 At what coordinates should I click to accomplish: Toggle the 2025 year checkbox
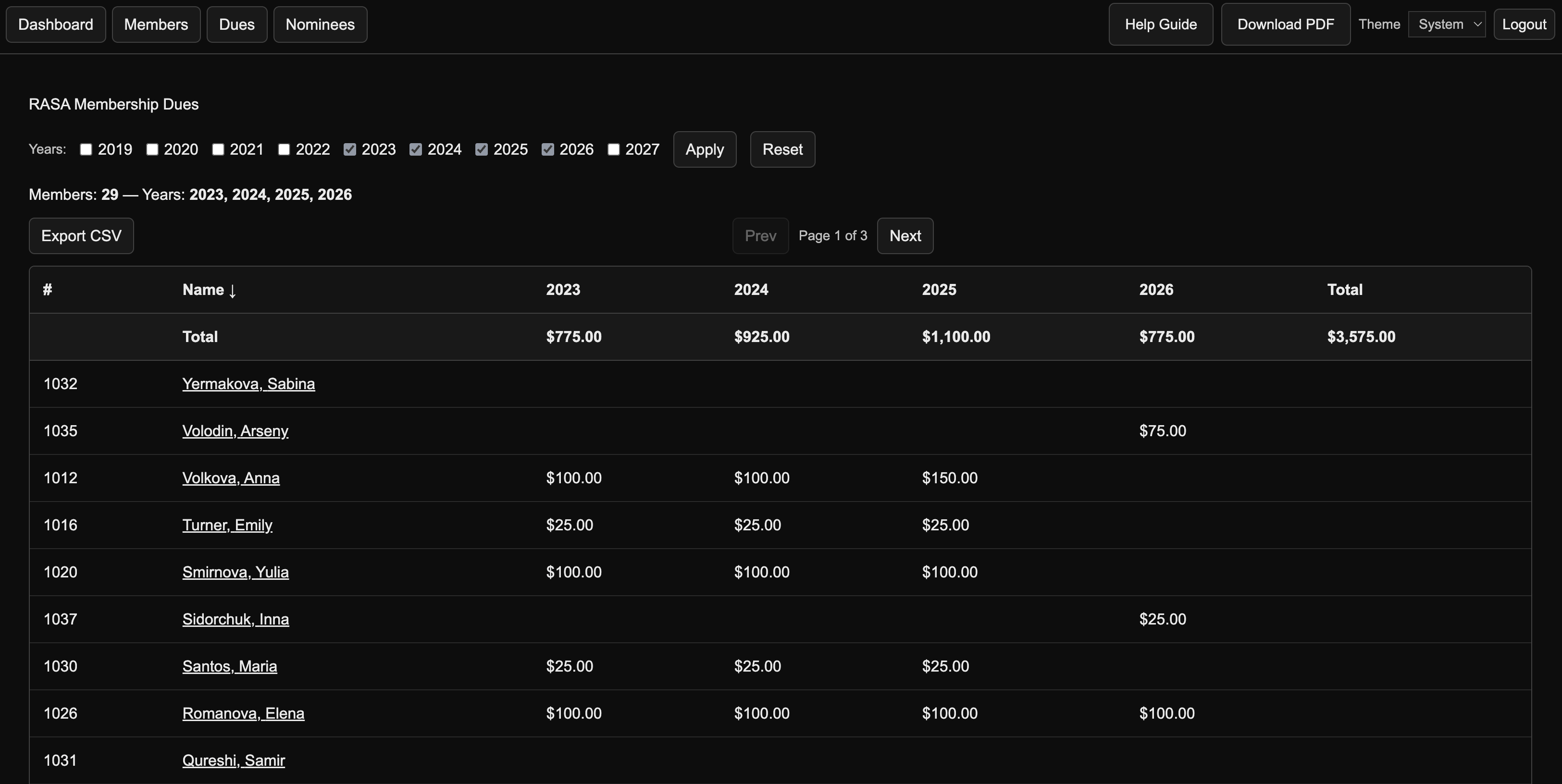(482, 150)
